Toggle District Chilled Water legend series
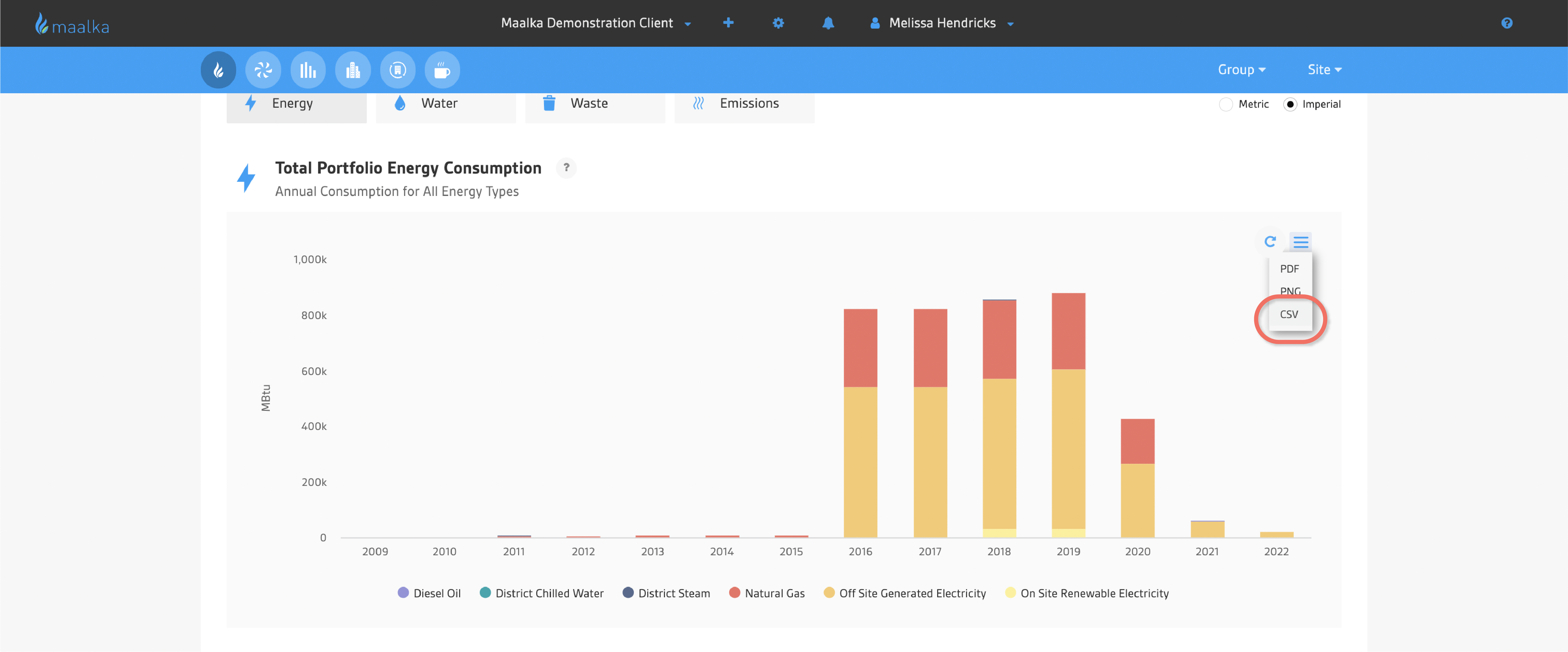The image size is (1568, 652). pos(542,593)
